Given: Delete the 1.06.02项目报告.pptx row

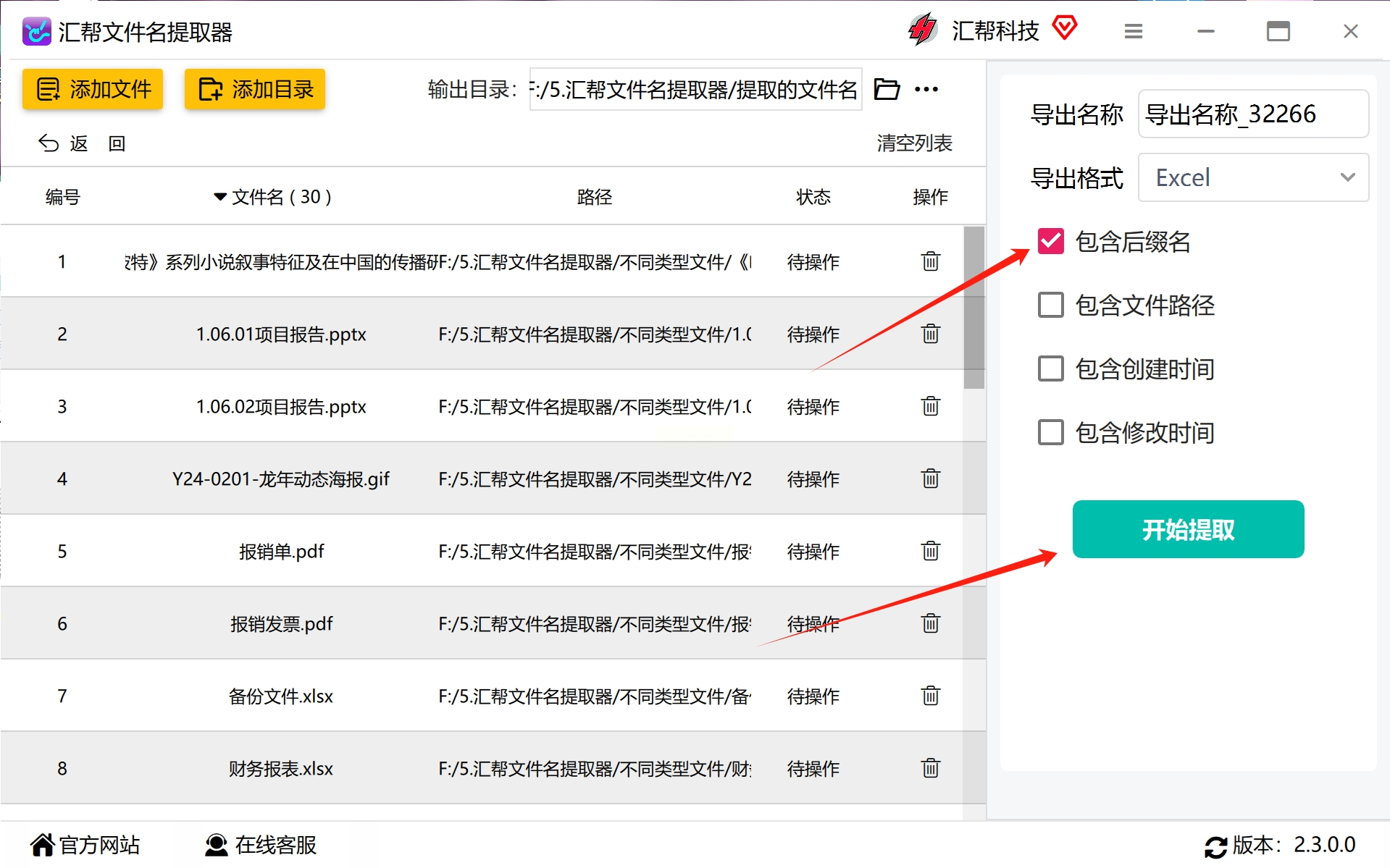Looking at the screenshot, I should coord(931,405).
